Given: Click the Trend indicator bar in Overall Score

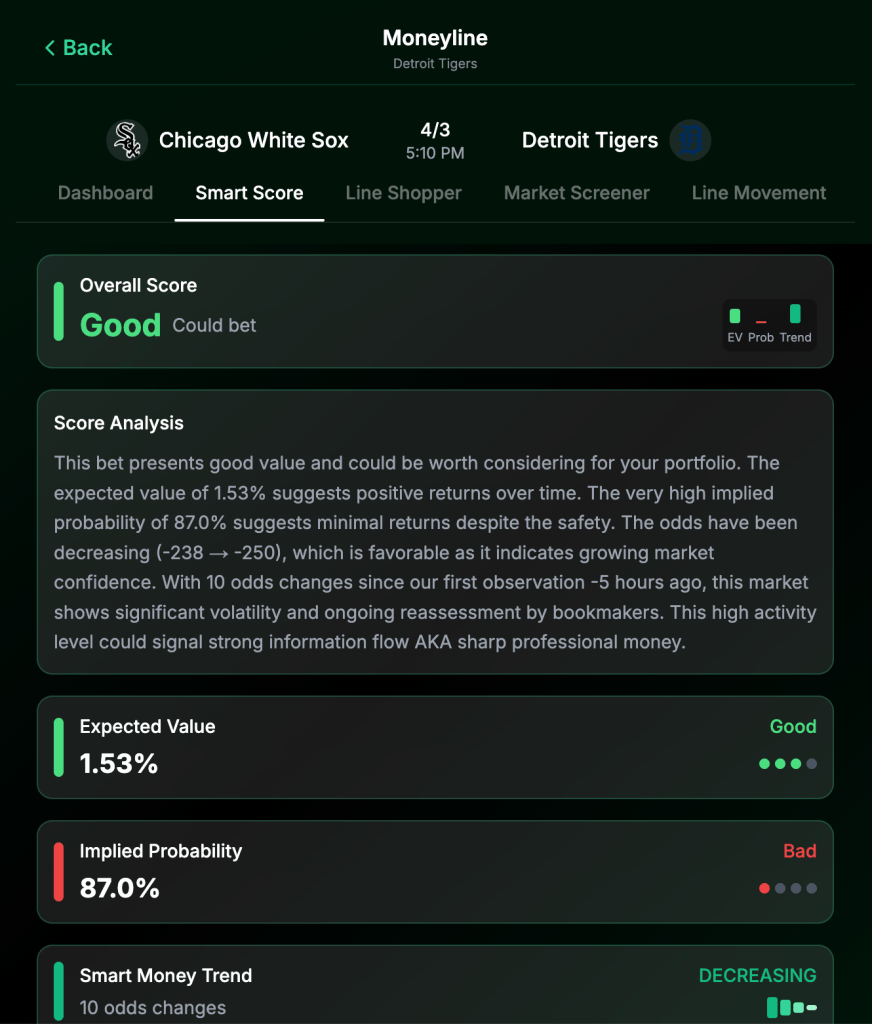Looking at the screenshot, I should 795,314.
